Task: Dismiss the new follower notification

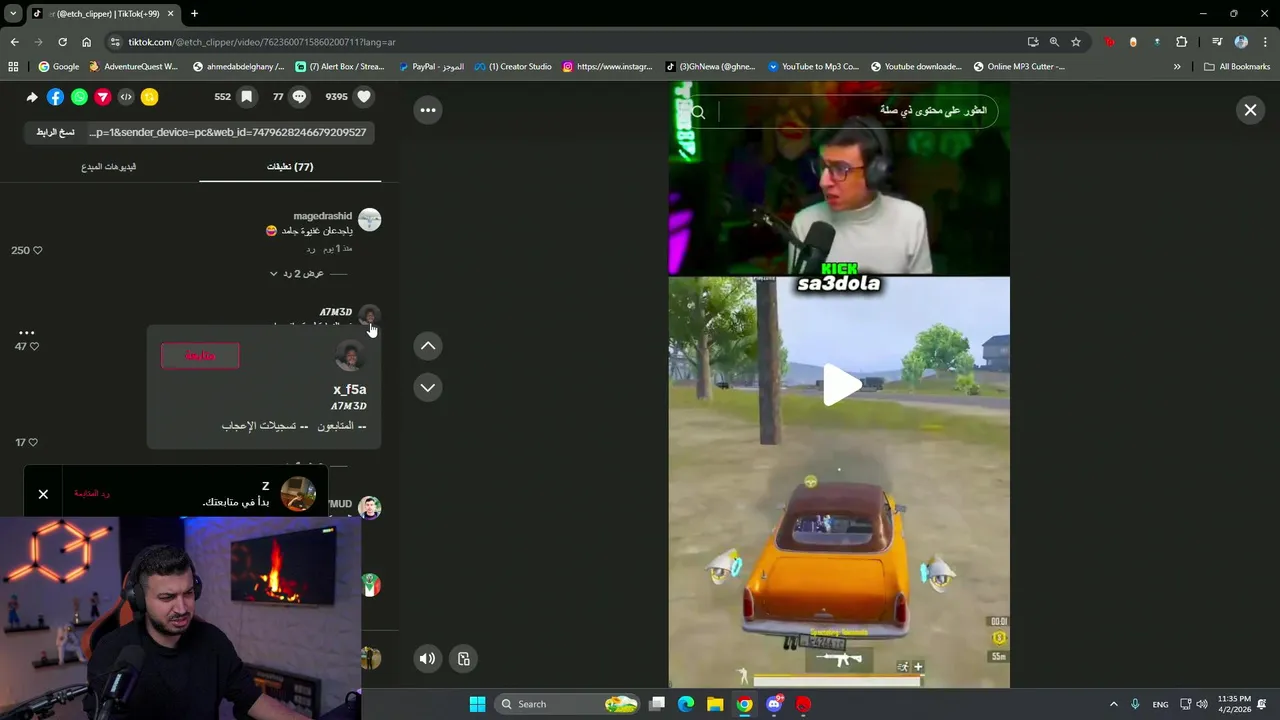Action: [x=43, y=494]
